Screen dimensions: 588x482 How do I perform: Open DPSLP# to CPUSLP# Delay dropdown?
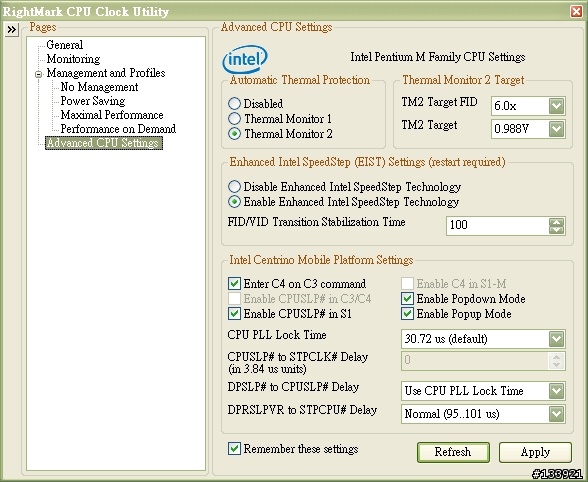point(556,391)
